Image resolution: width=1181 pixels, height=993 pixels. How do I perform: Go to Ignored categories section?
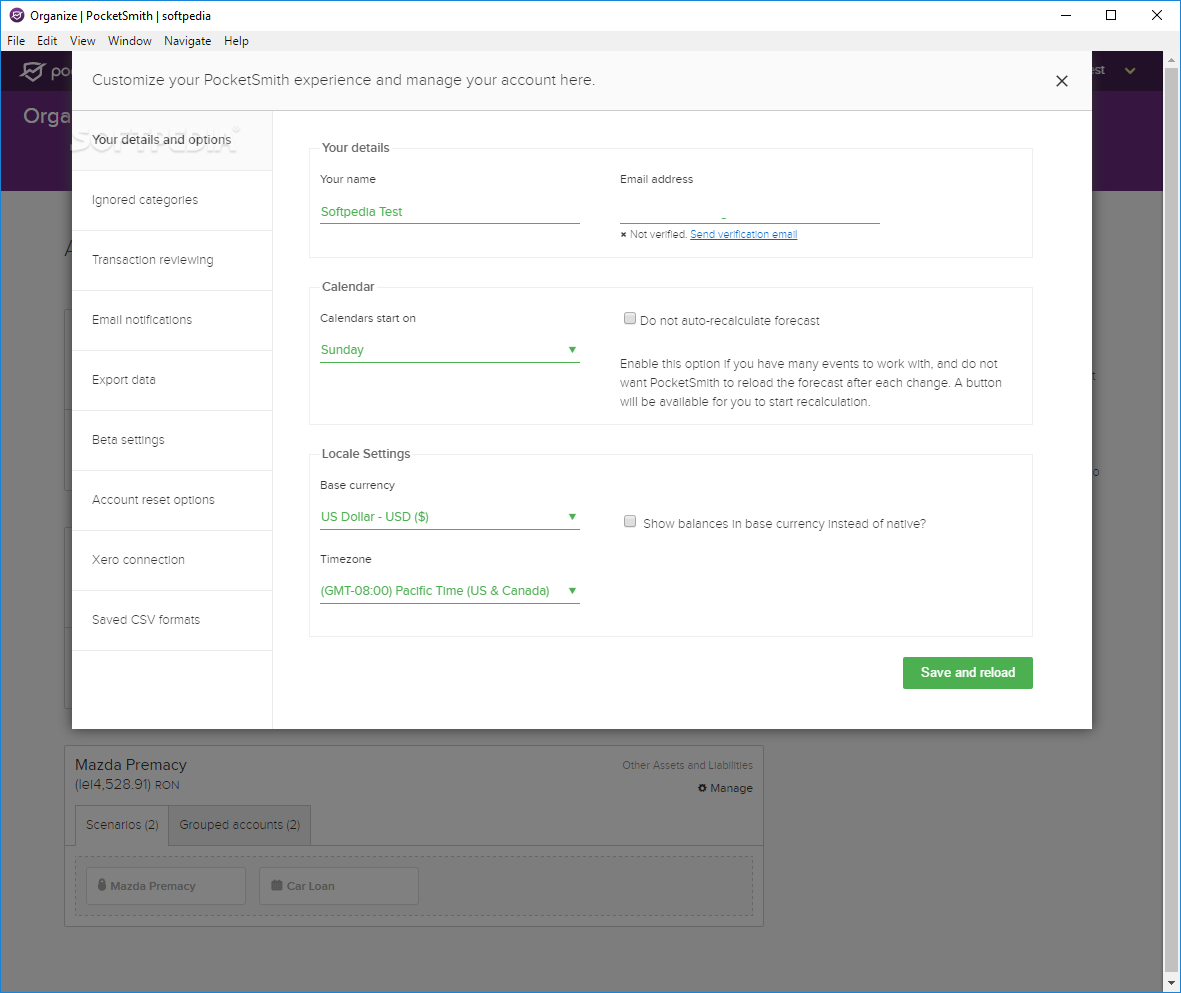[x=172, y=200]
